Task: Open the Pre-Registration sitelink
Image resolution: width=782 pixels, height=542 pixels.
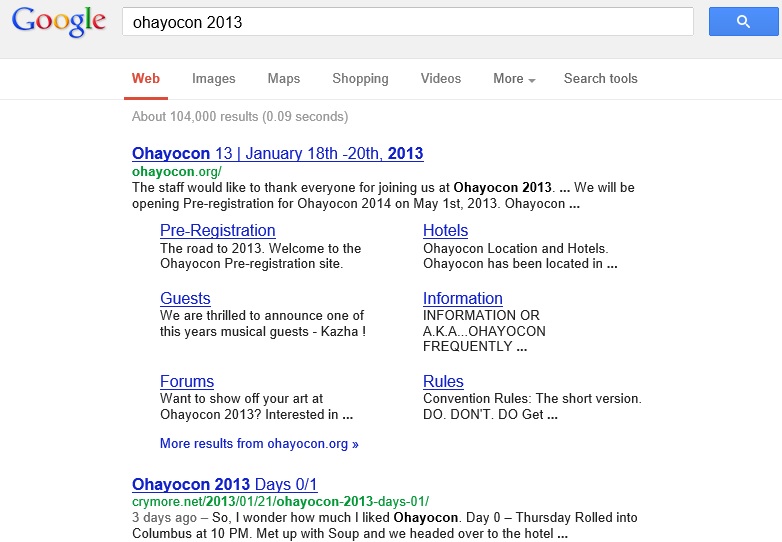Action: click(x=217, y=230)
